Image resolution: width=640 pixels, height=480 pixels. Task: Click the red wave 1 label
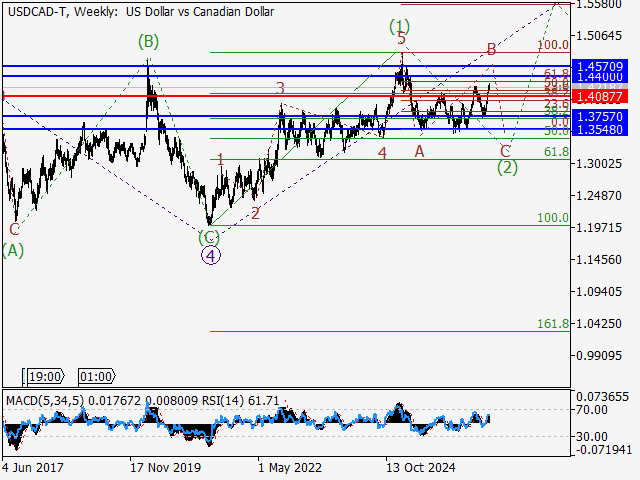[x=220, y=160]
